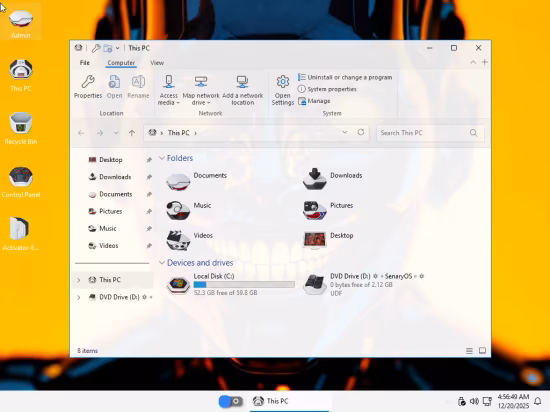Viewport: 550px width, 412px height.
Task: Open the Access media dropdown
Action: point(169,90)
